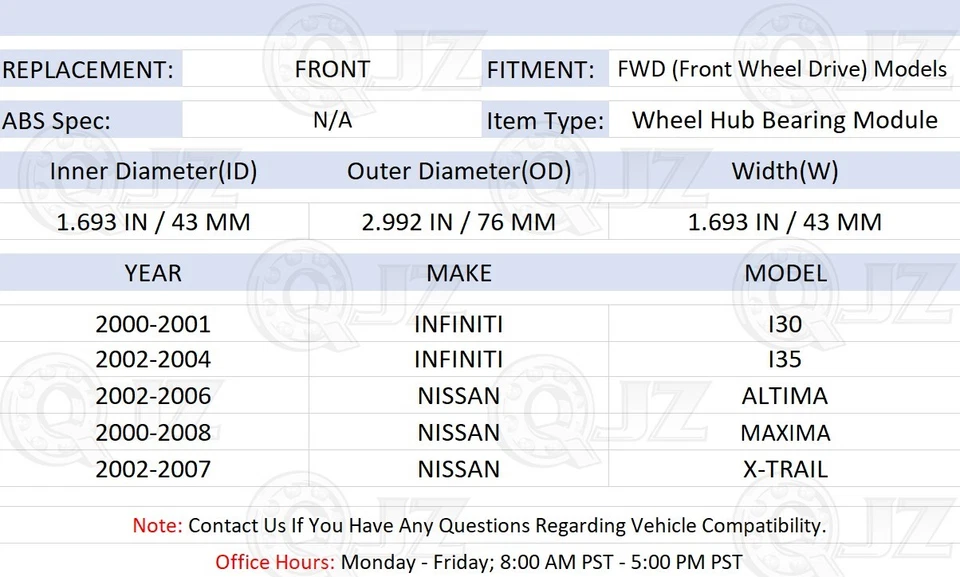Click the red Office Hours label
Image resolution: width=960 pixels, height=577 pixels.
point(275,561)
